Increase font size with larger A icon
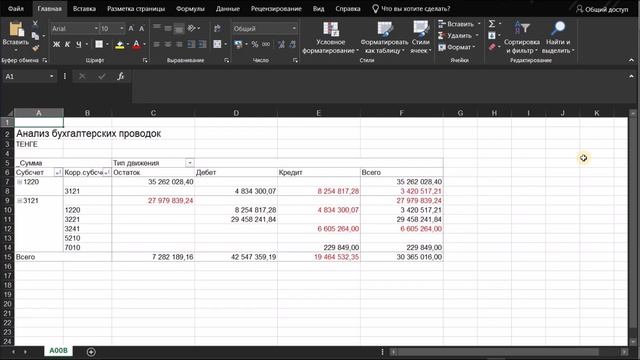Image resolution: width=640 pixels, height=360 pixels. [x=131, y=29]
